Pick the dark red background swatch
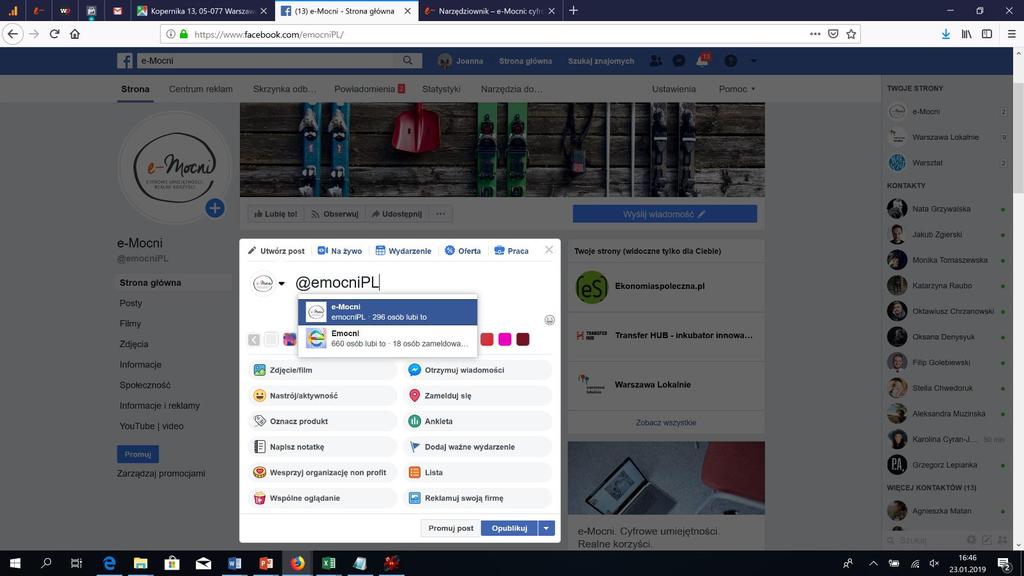Image resolution: width=1024 pixels, height=576 pixels. tap(523, 340)
